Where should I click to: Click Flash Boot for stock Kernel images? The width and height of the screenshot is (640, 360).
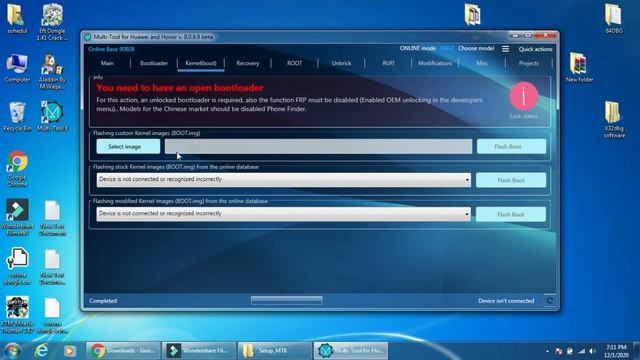511,180
